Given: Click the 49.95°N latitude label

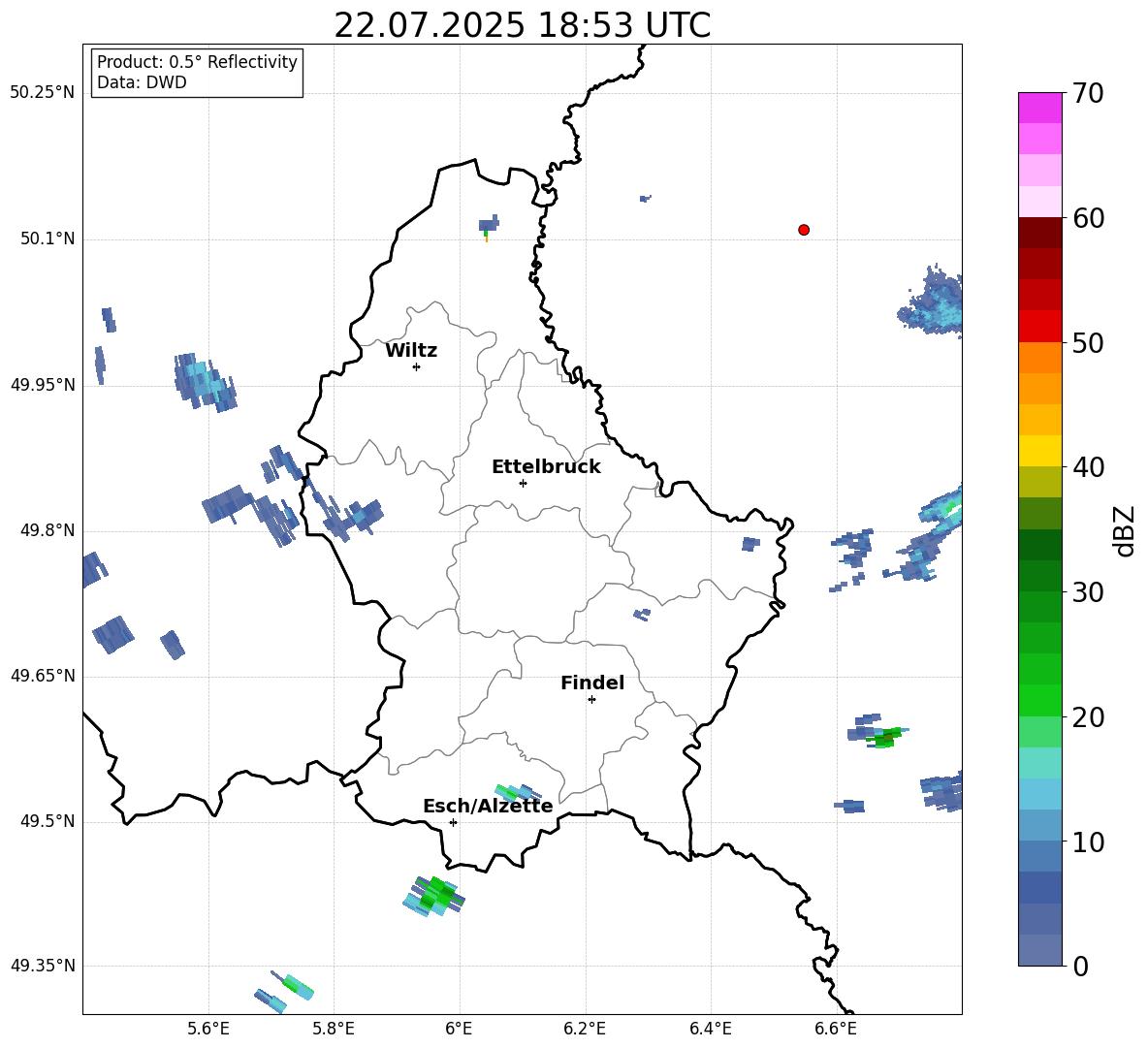Looking at the screenshot, I should point(43,385).
